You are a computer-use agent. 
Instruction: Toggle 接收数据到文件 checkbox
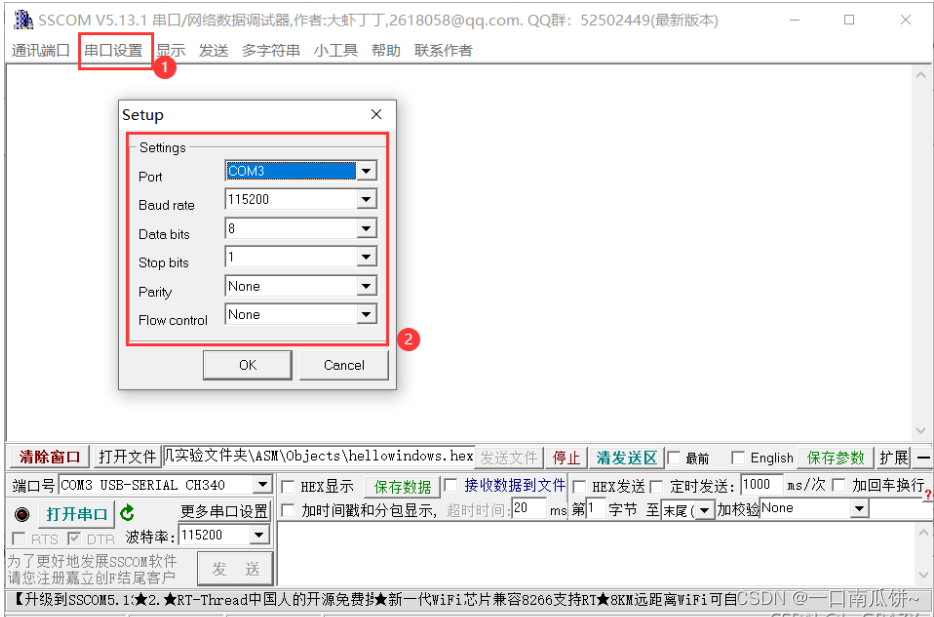tap(452, 485)
